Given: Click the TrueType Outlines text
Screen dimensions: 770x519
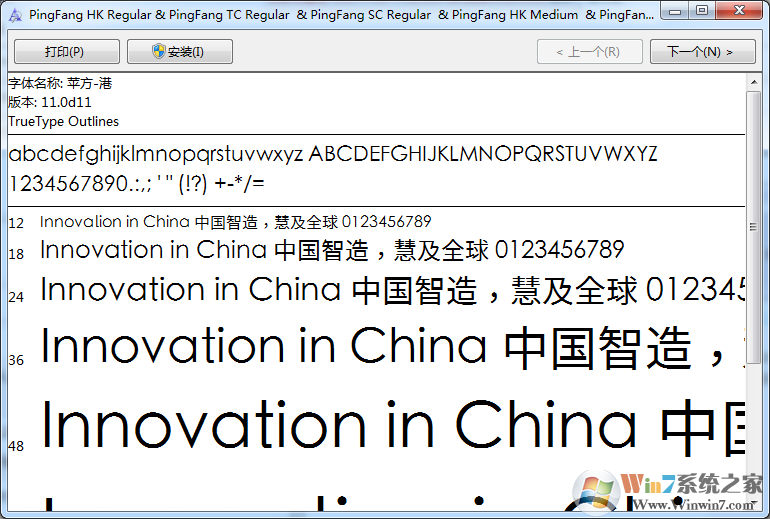Looking at the screenshot, I should point(63,121).
